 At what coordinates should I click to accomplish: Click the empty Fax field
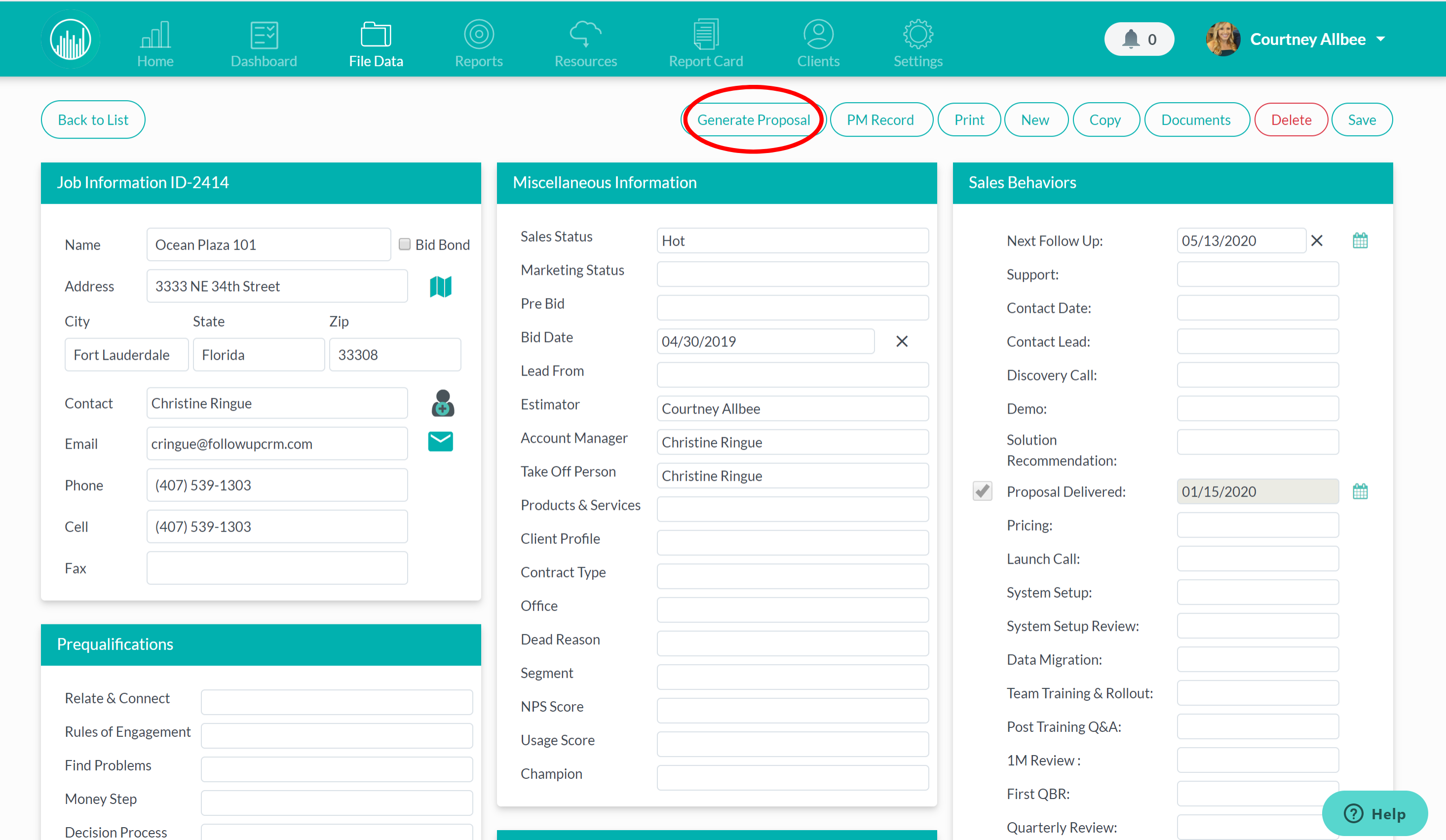pyautogui.click(x=277, y=568)
